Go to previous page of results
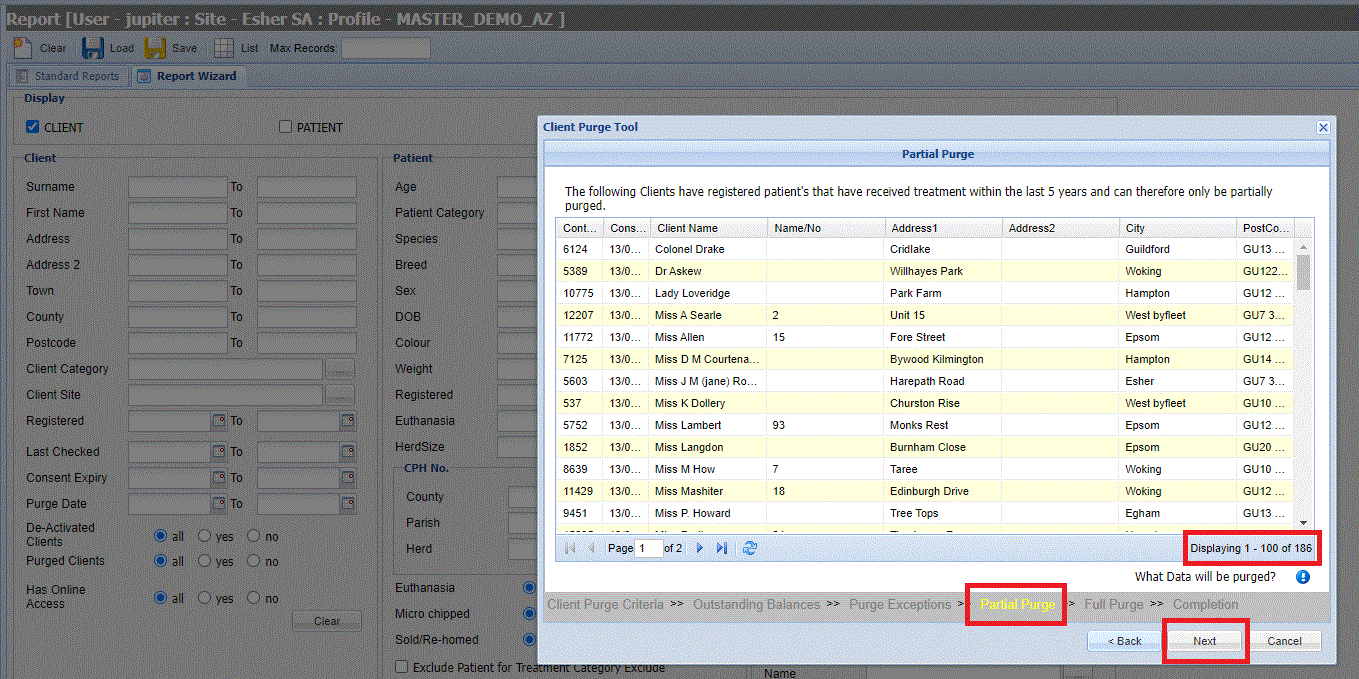The image size is (1359, 679). [x=591, y=548]
